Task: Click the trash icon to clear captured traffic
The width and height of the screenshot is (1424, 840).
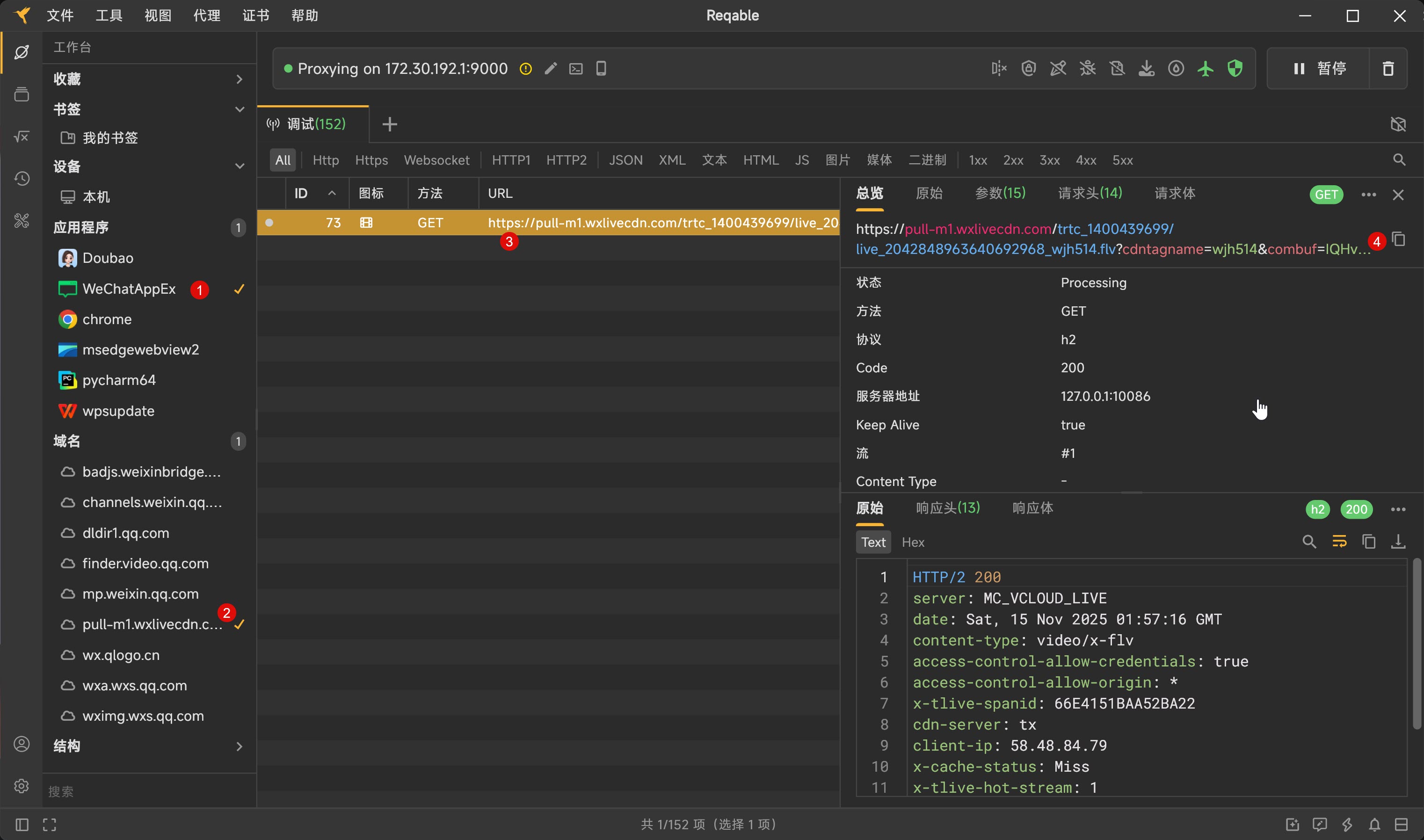Action: pyautogui.click(x=1388, y=68)
